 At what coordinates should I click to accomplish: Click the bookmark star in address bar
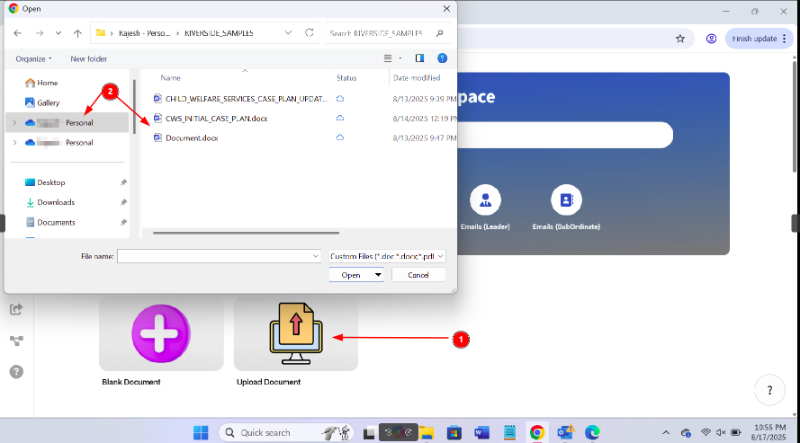(x=680, y=39)
